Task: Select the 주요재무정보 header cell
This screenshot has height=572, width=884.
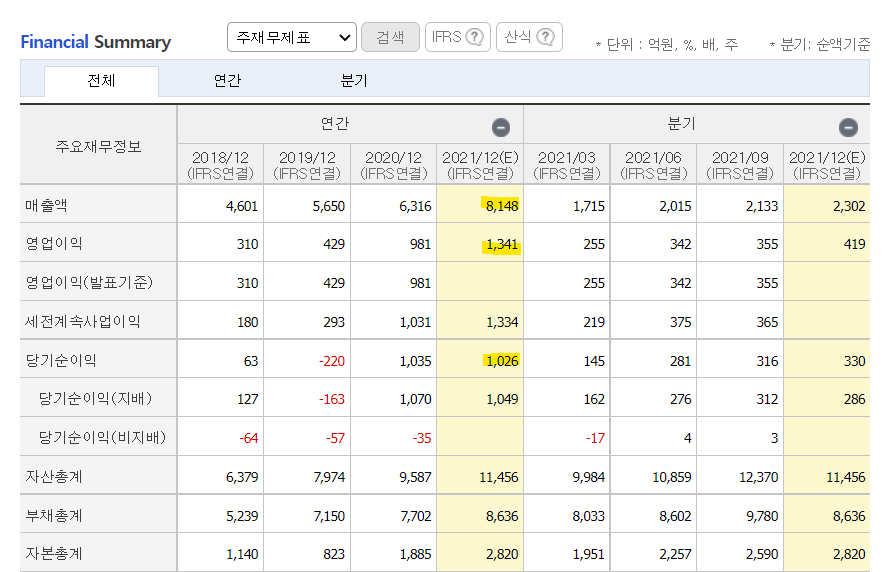Action: tap(98, 147)
